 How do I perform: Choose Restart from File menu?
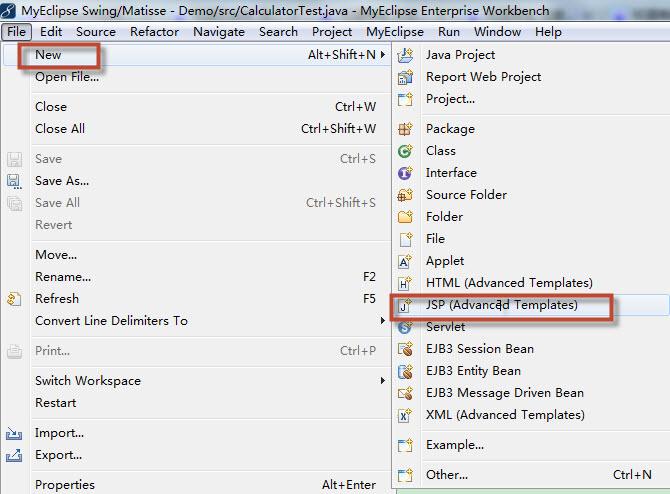click(x=55, y=403)
